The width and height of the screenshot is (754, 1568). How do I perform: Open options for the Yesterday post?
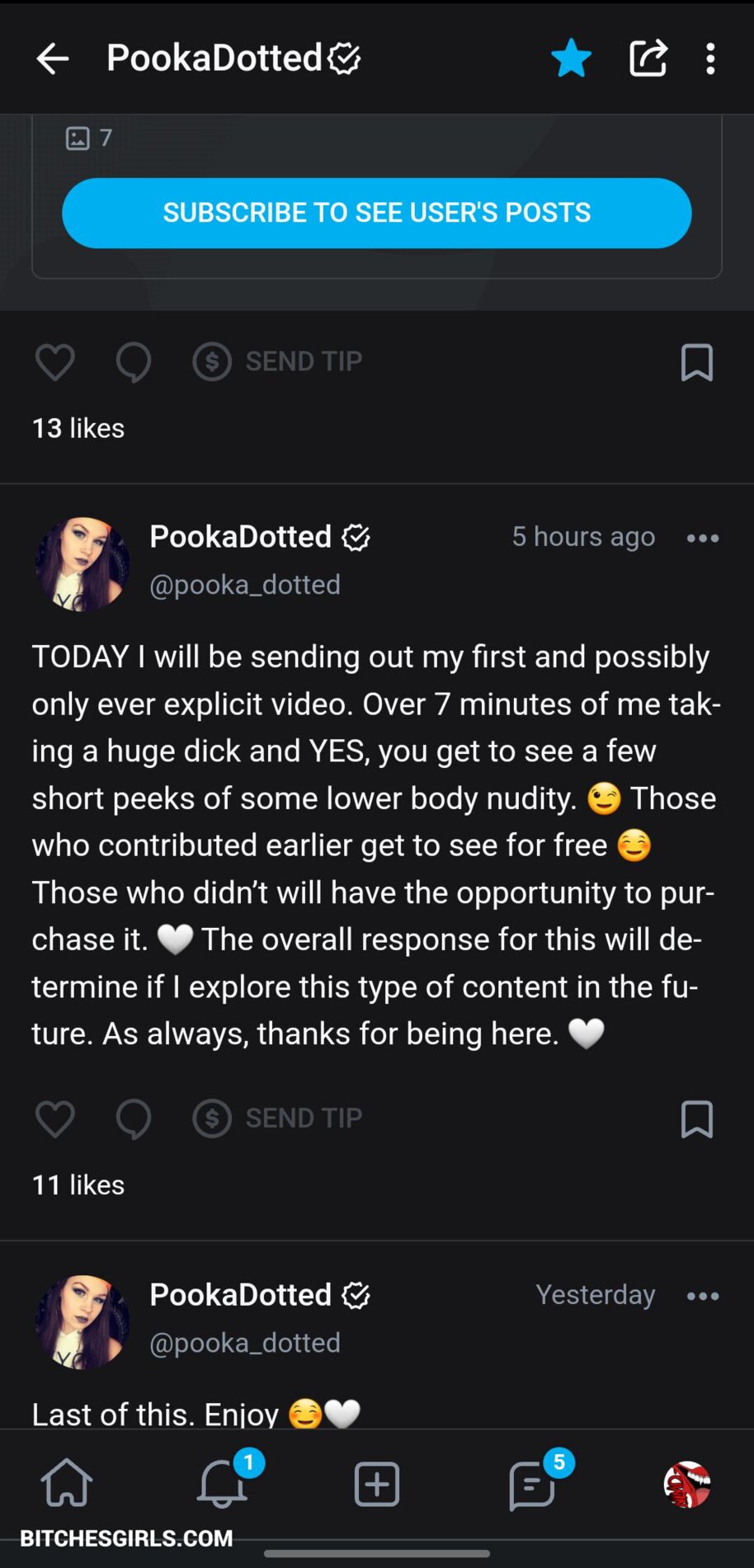tap(702, 1296)
